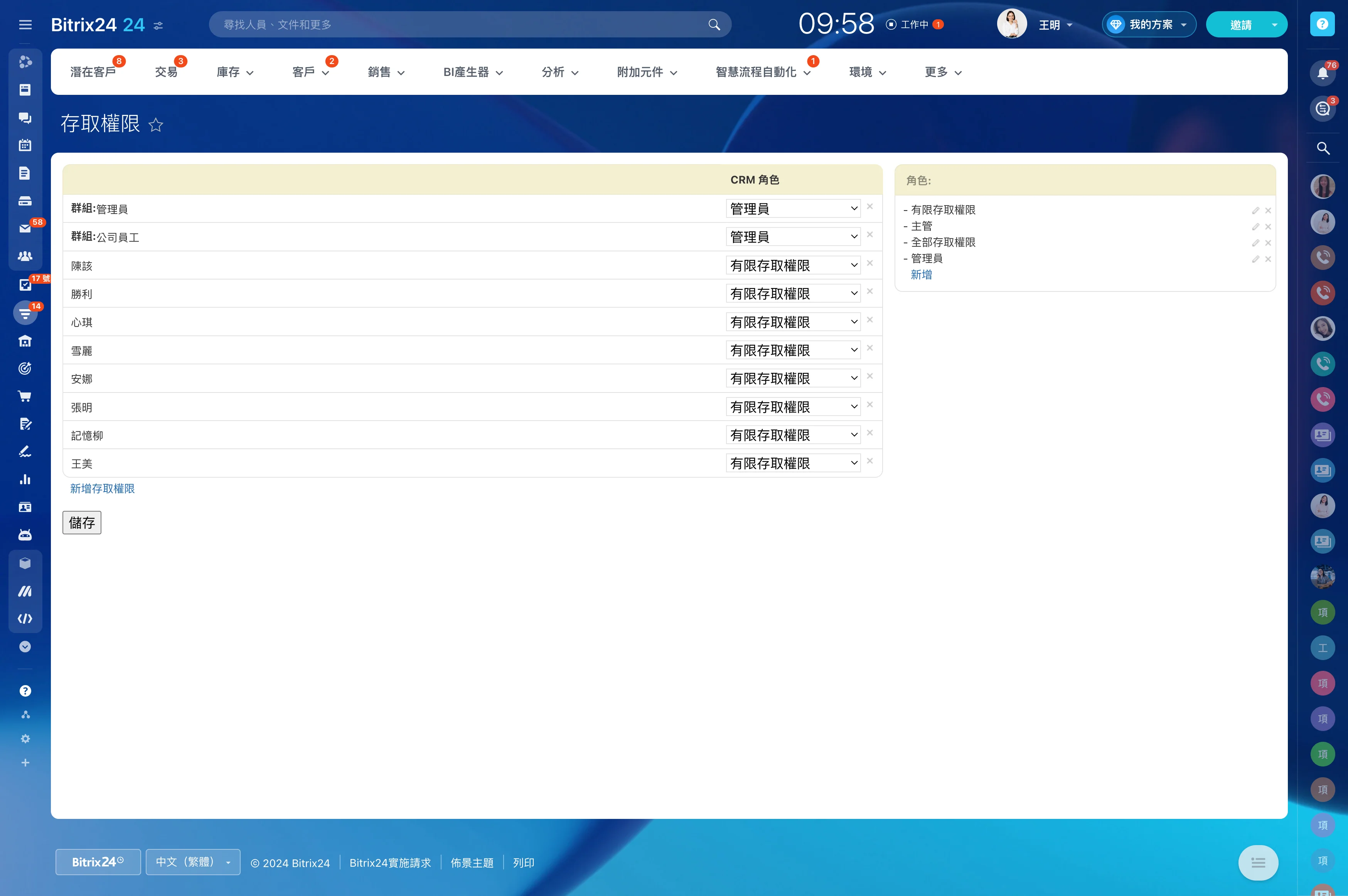Click the search magnifier in top search bar
1348x896 pixels.
coord(714,25)
